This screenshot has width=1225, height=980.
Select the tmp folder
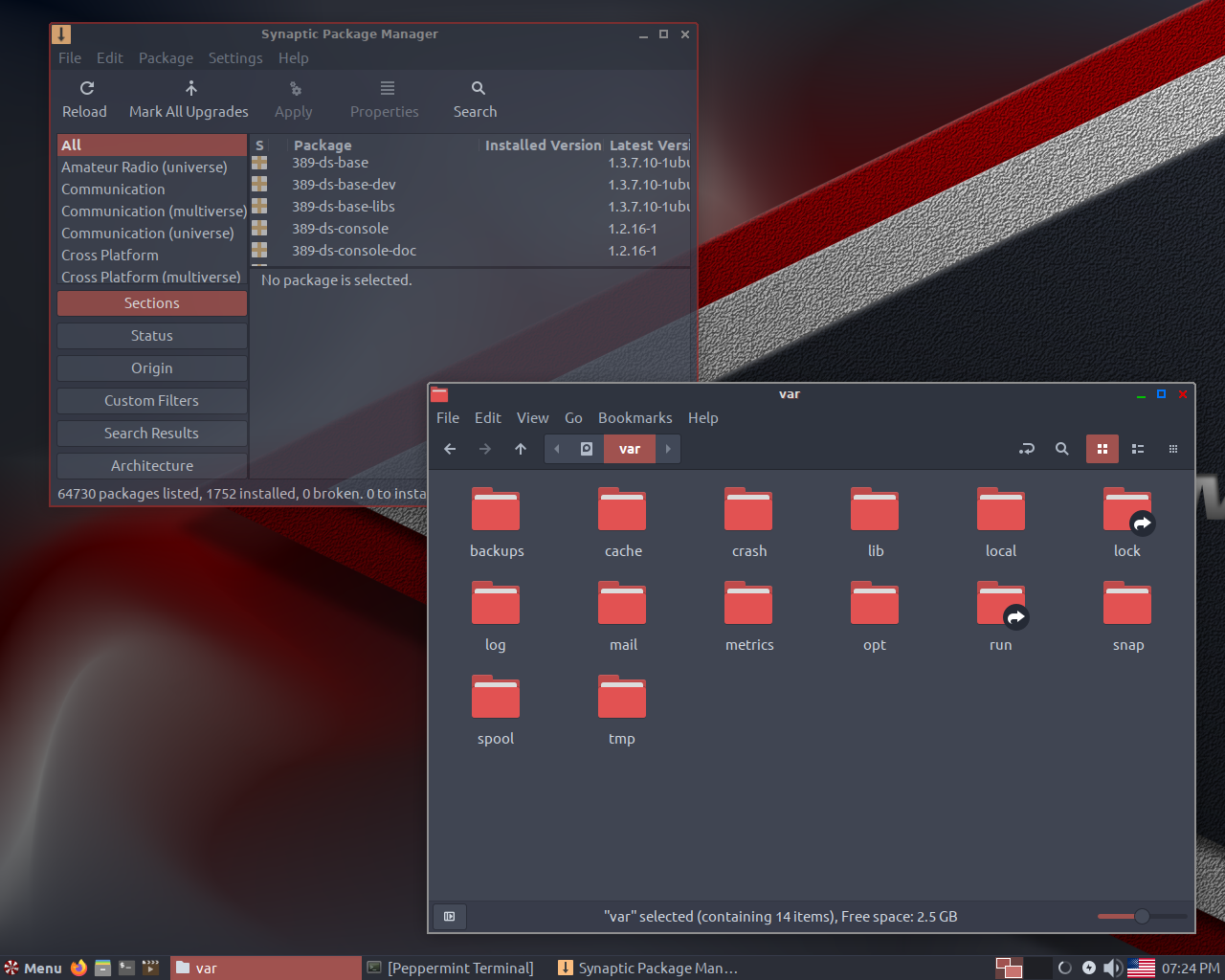[x=622, y=710]
